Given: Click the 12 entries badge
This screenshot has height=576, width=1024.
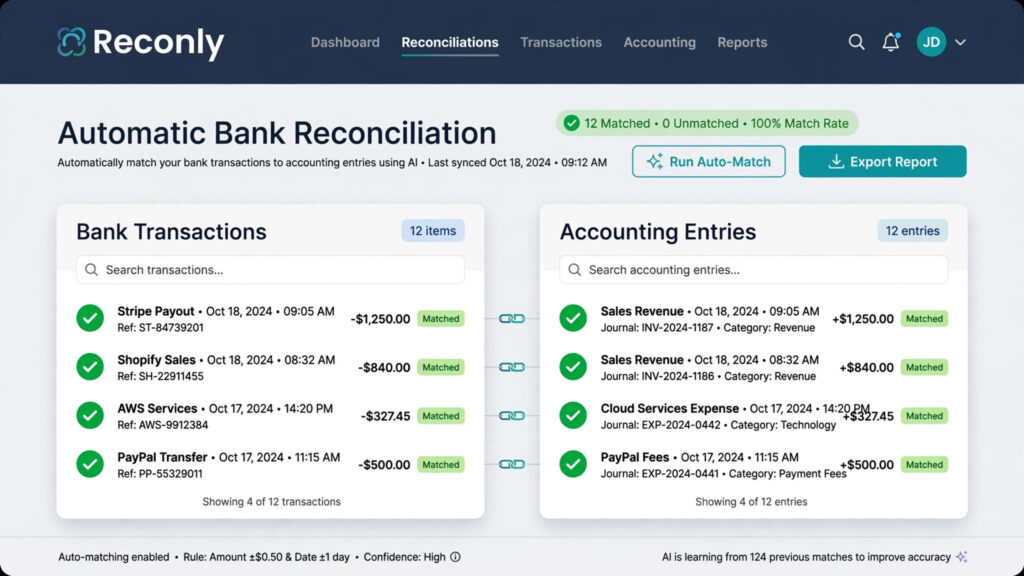Looking at the screenshot, I should [912, 231].
